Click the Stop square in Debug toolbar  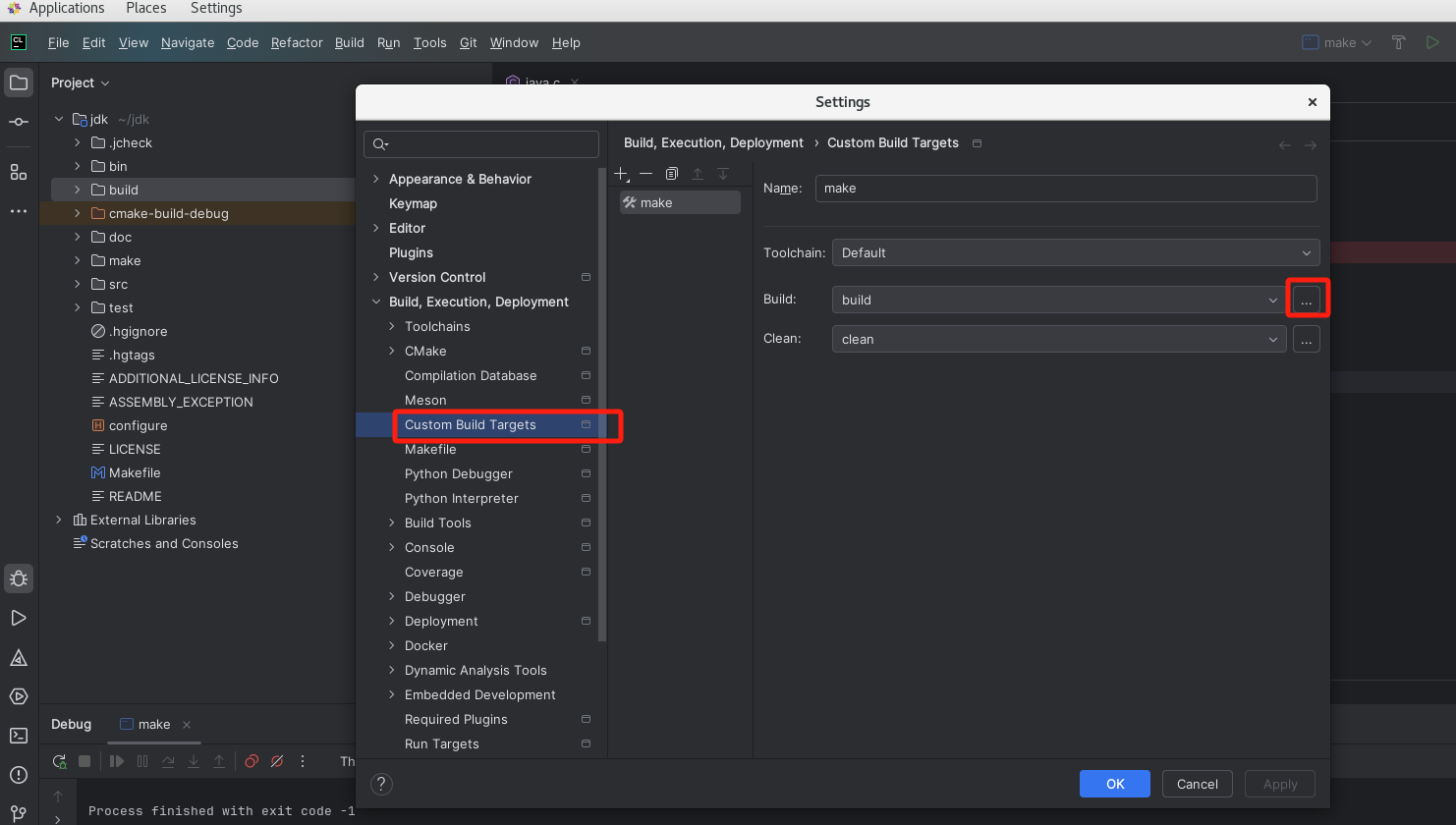point(84,761)
